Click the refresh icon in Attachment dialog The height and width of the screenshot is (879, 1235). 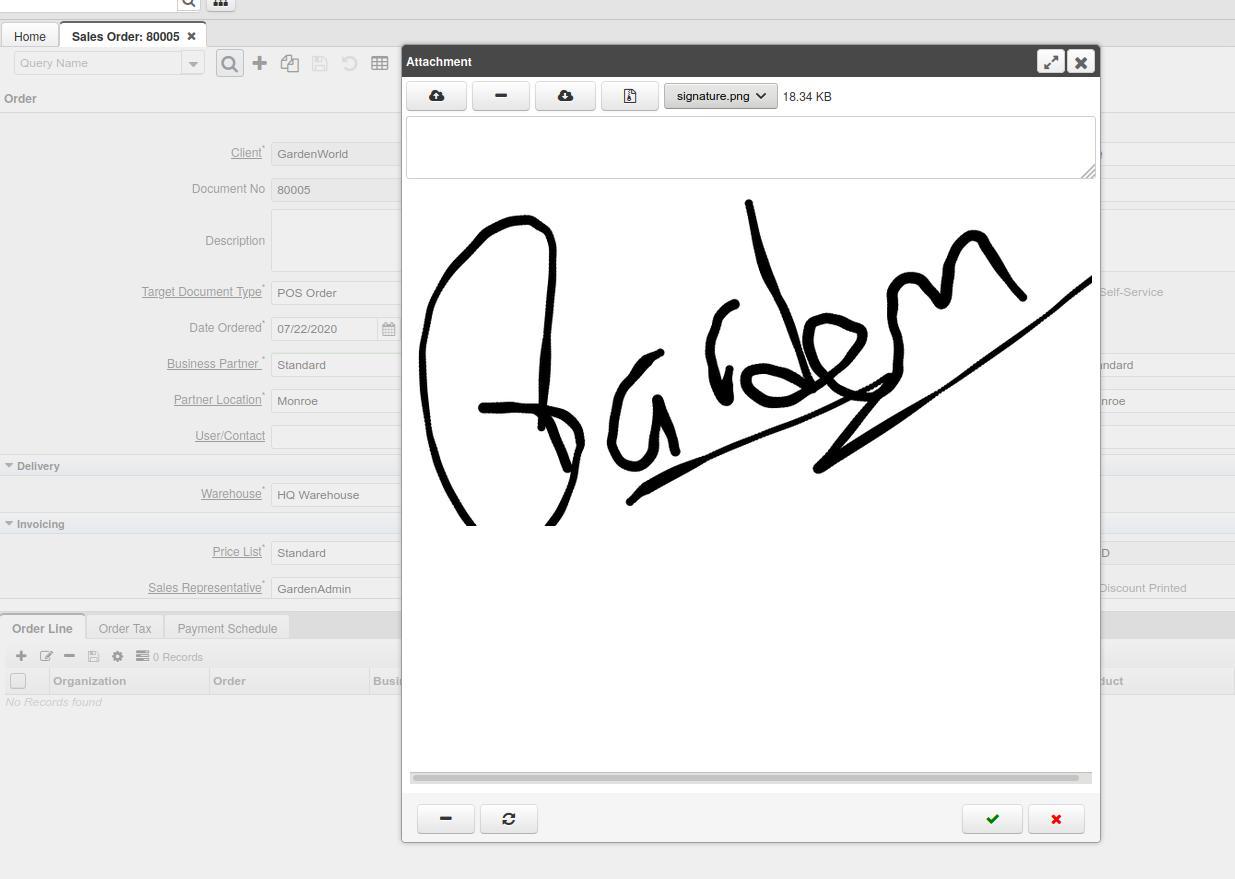tap(508, 819)
